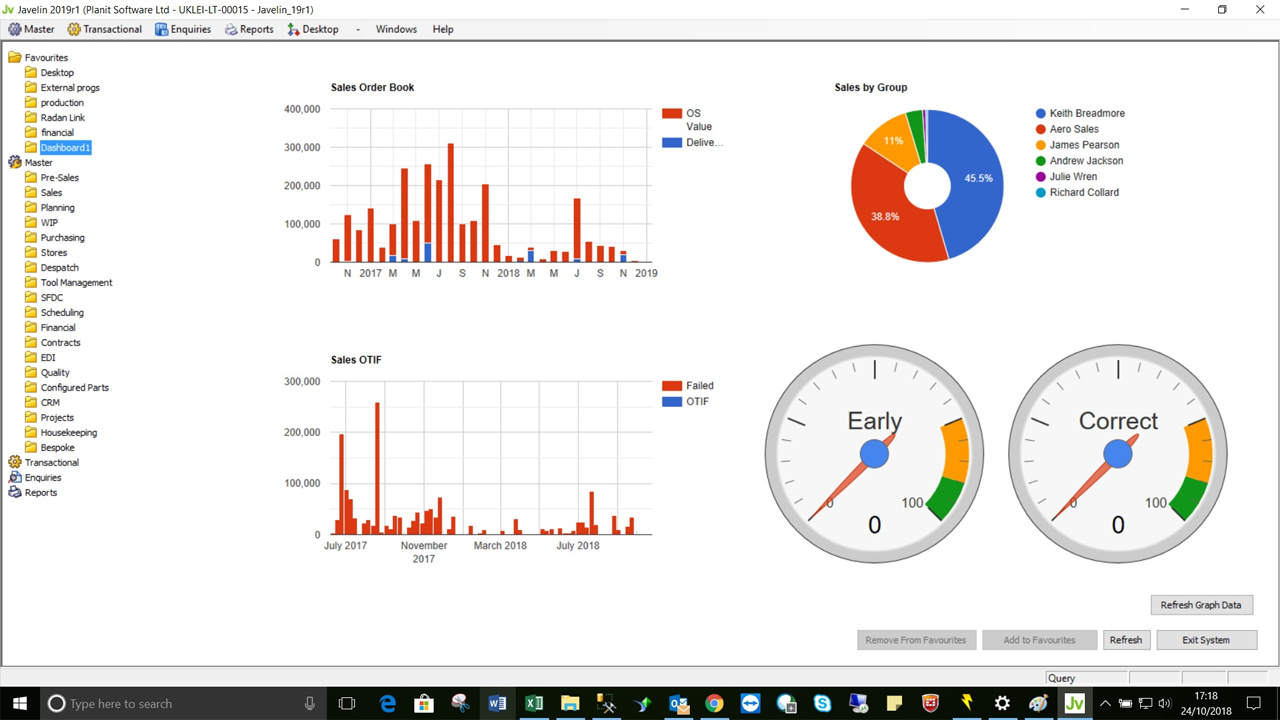Viewport: 1280px width, 720px height.
Task: Click the OS Value red legend swatch
Action: [672, 114]
